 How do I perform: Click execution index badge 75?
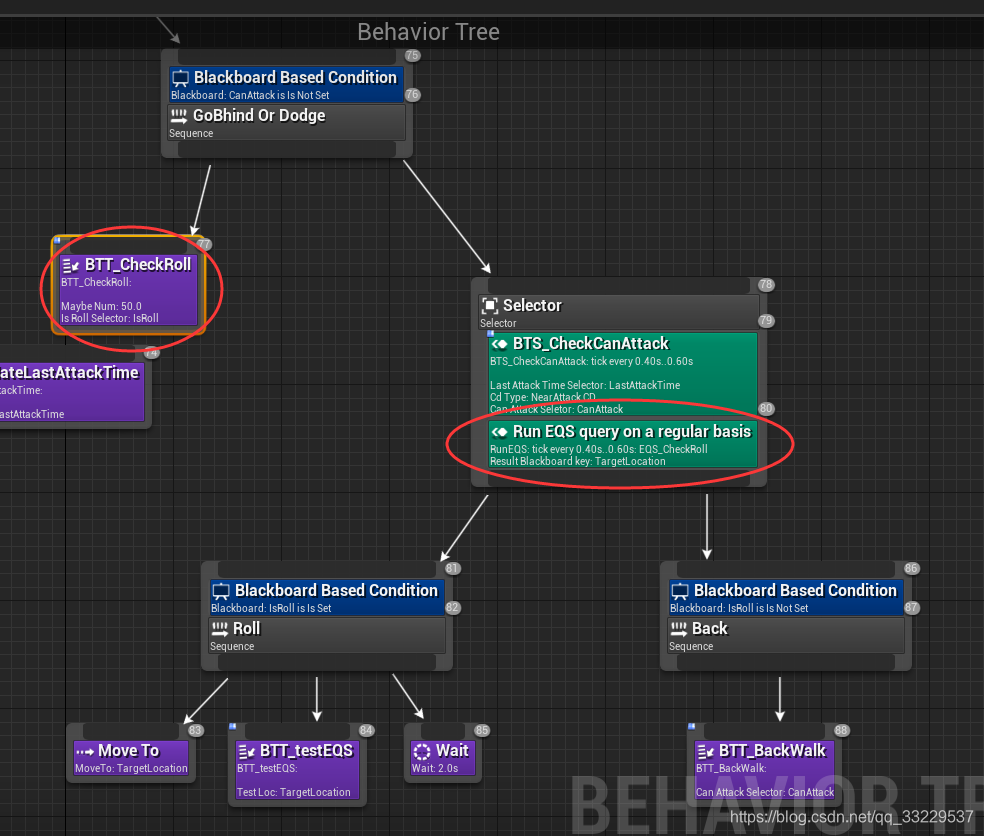pyautogui.click(x=412, y=55)
